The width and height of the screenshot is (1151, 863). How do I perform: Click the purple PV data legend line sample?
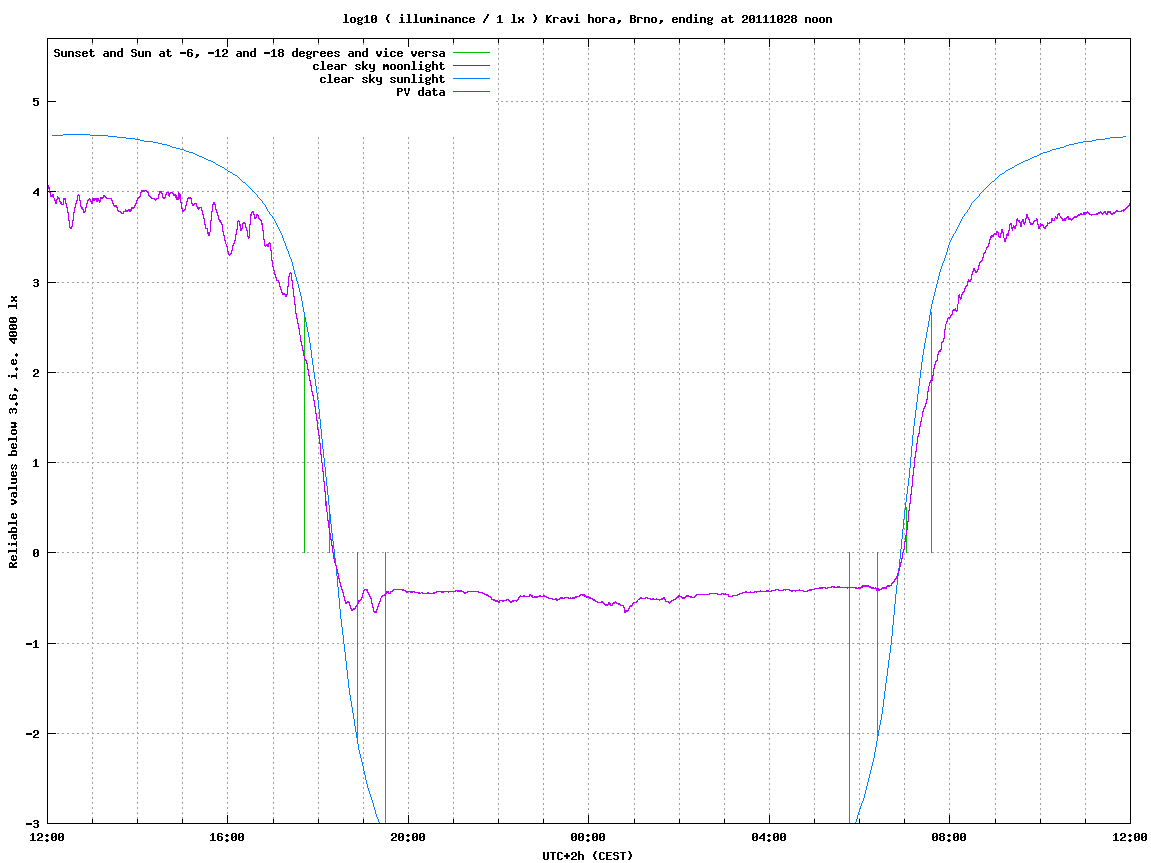click(471, 92)
